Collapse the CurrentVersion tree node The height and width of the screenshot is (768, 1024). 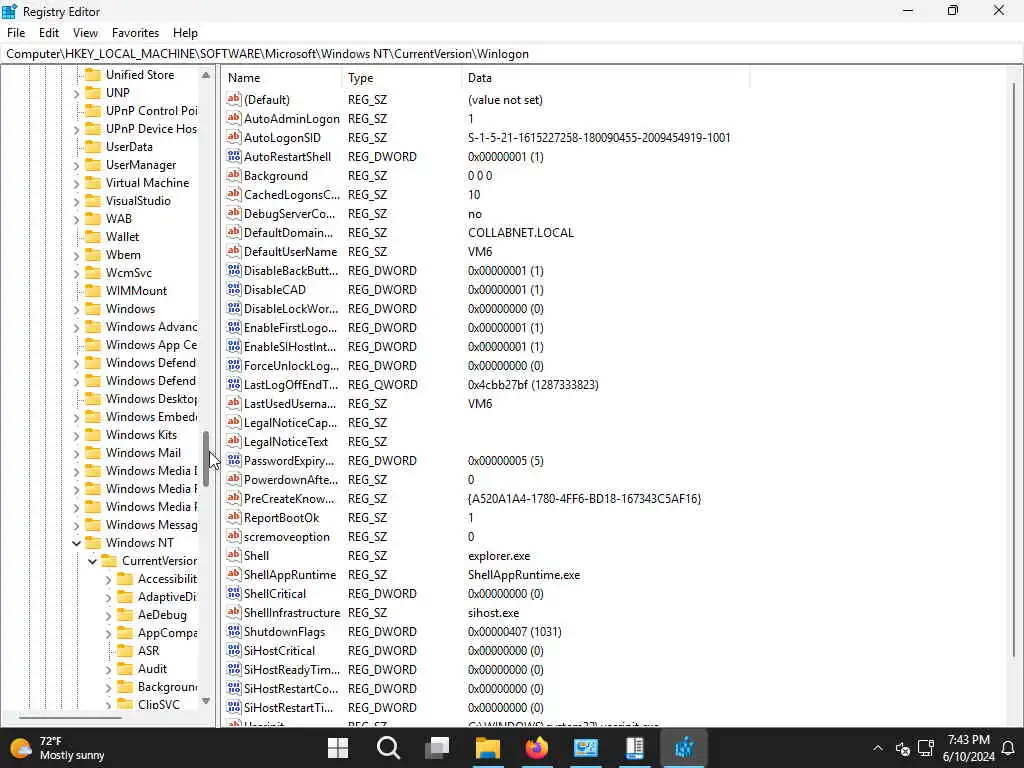[x=92, y=561]
